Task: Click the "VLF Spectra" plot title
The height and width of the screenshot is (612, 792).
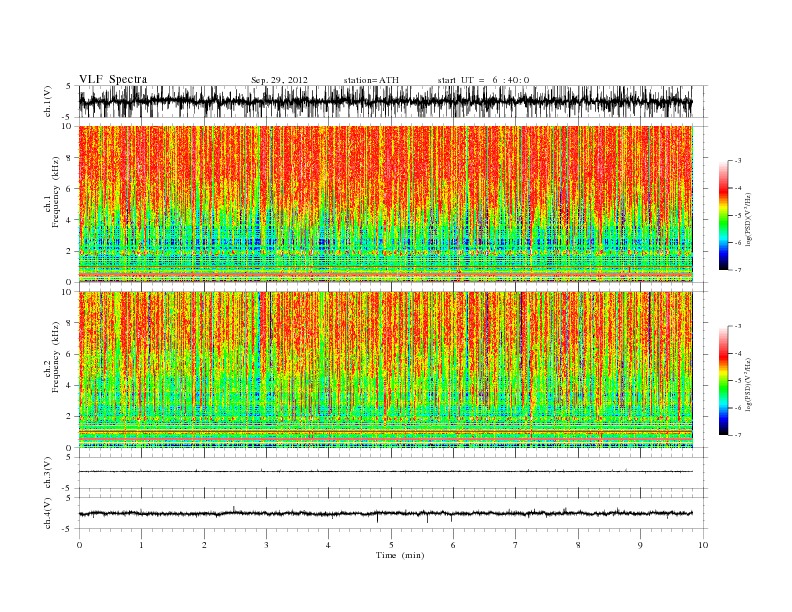Action: tap(113, 79)
